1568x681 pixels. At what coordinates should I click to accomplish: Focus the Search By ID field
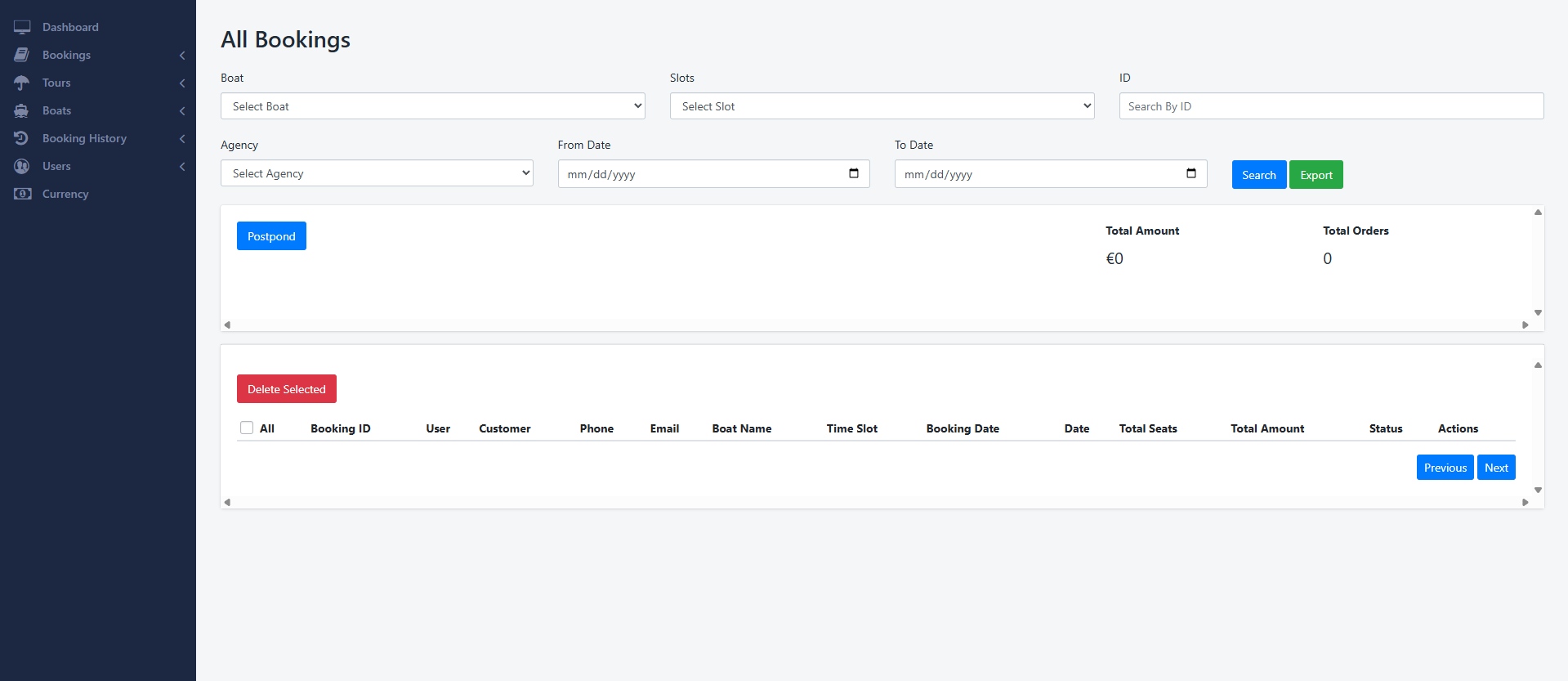pyautogui.click(x=1331, y=106)
